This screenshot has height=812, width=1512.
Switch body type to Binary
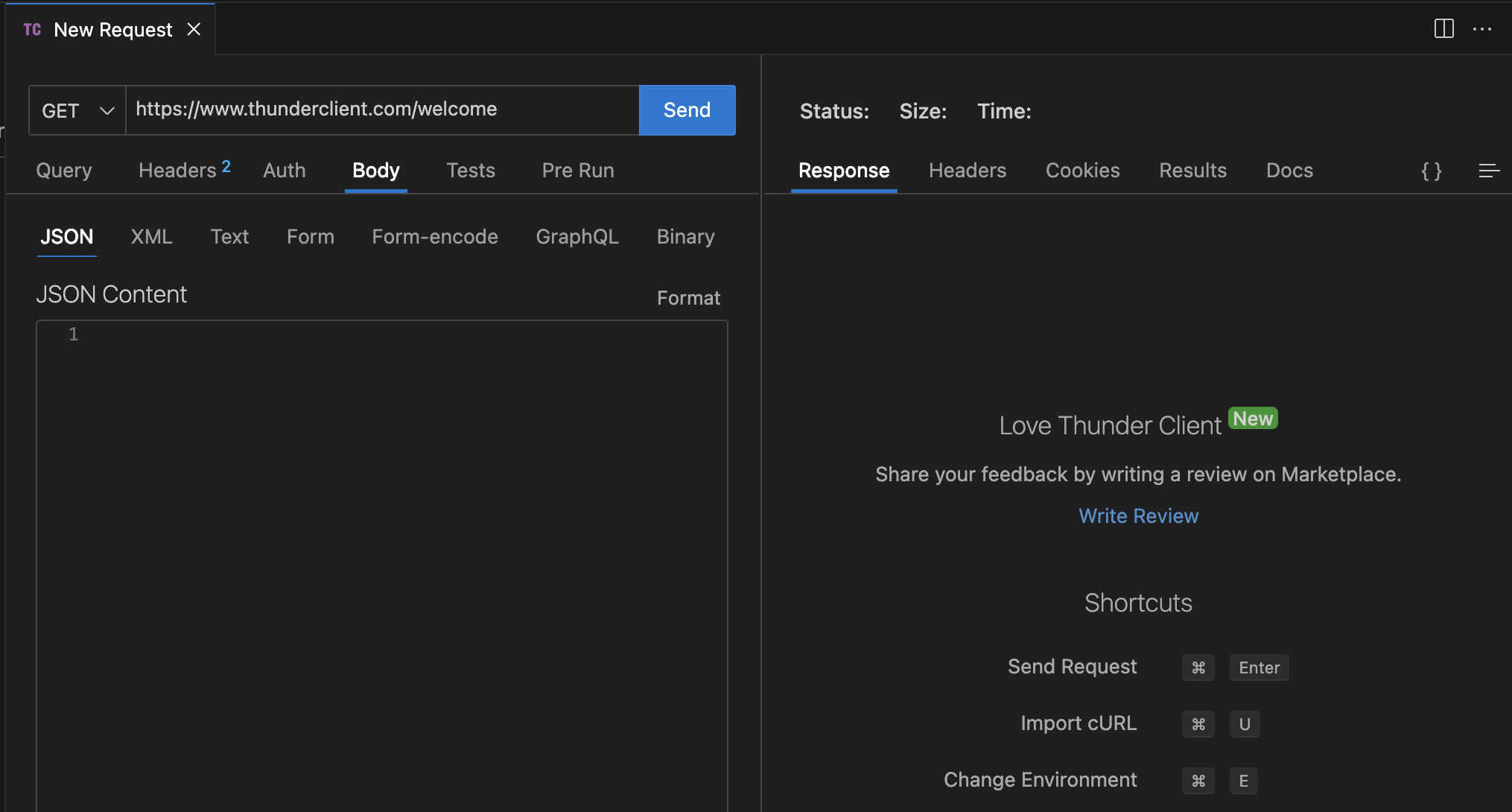(x=684, y=237)
